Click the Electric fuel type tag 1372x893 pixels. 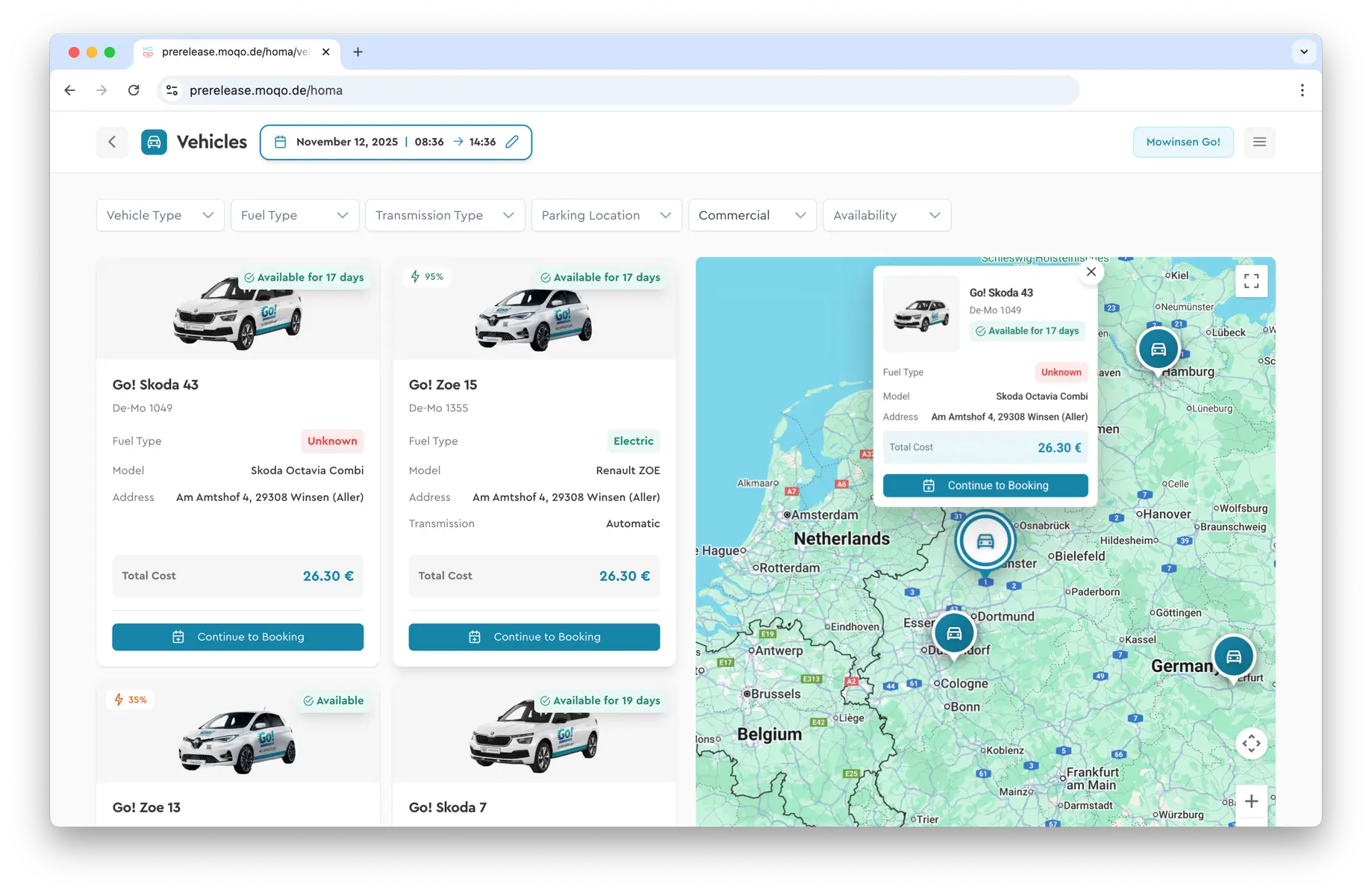click(634, 441)
